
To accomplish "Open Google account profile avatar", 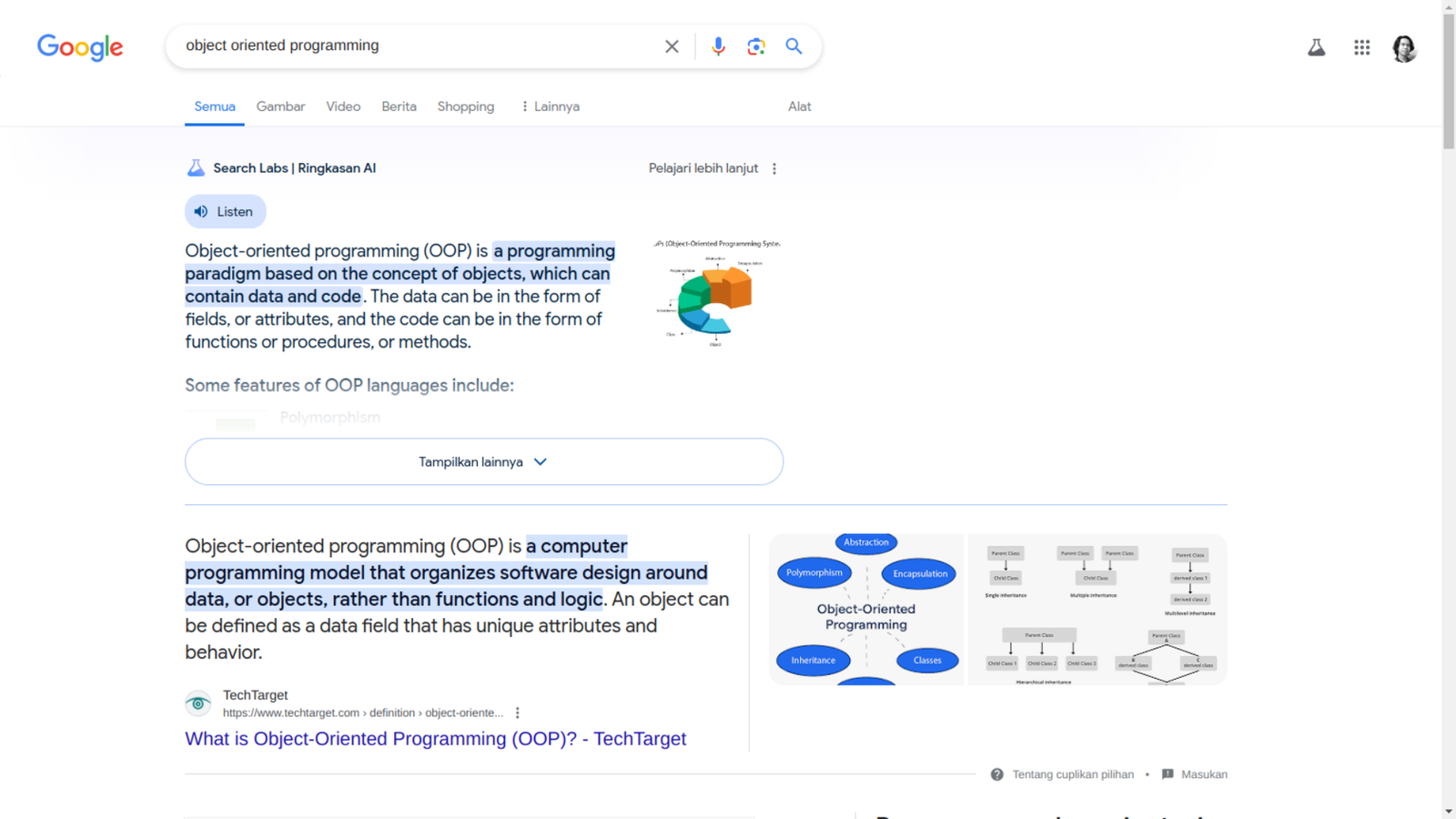I will click(1404, 48).
